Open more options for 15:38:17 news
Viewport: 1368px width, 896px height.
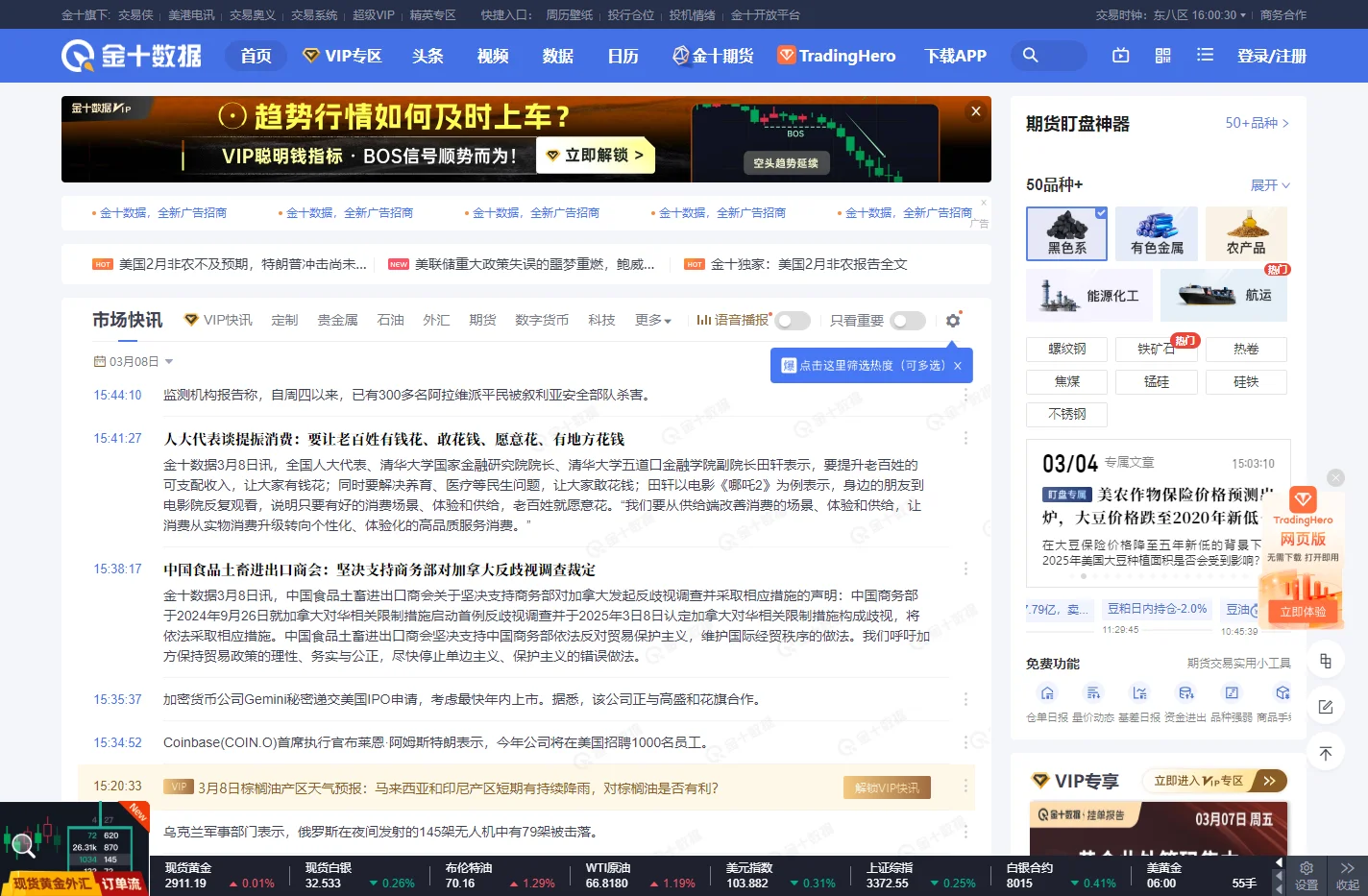(965, 569)
